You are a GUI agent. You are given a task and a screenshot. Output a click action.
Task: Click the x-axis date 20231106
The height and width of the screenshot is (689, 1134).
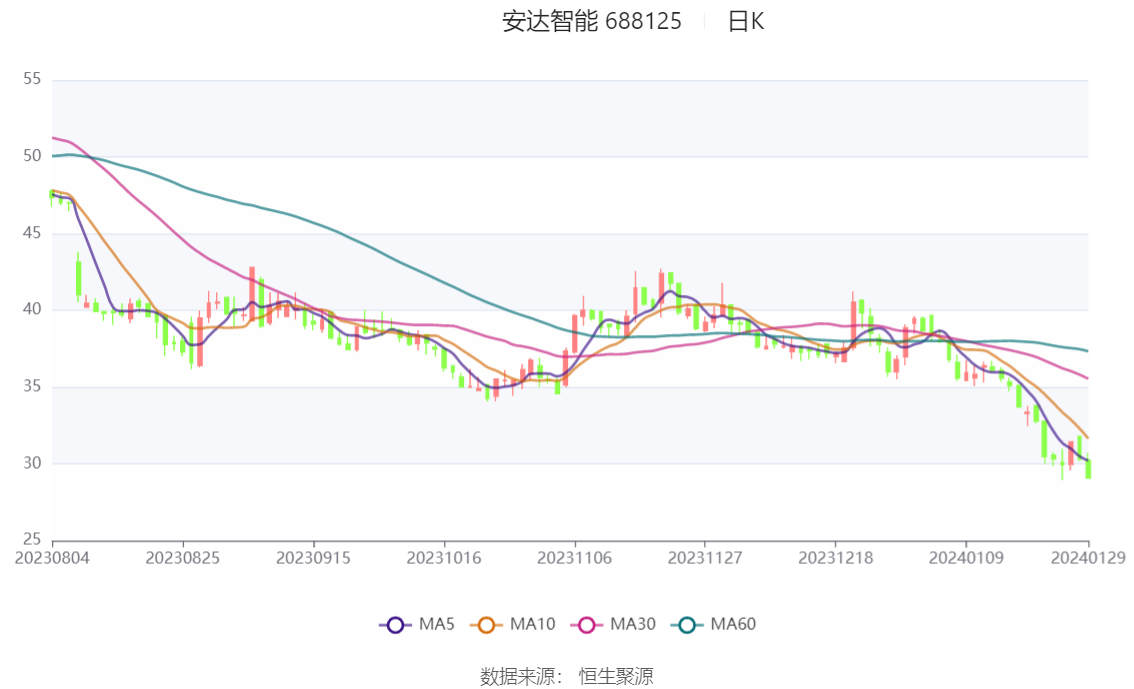574,558
